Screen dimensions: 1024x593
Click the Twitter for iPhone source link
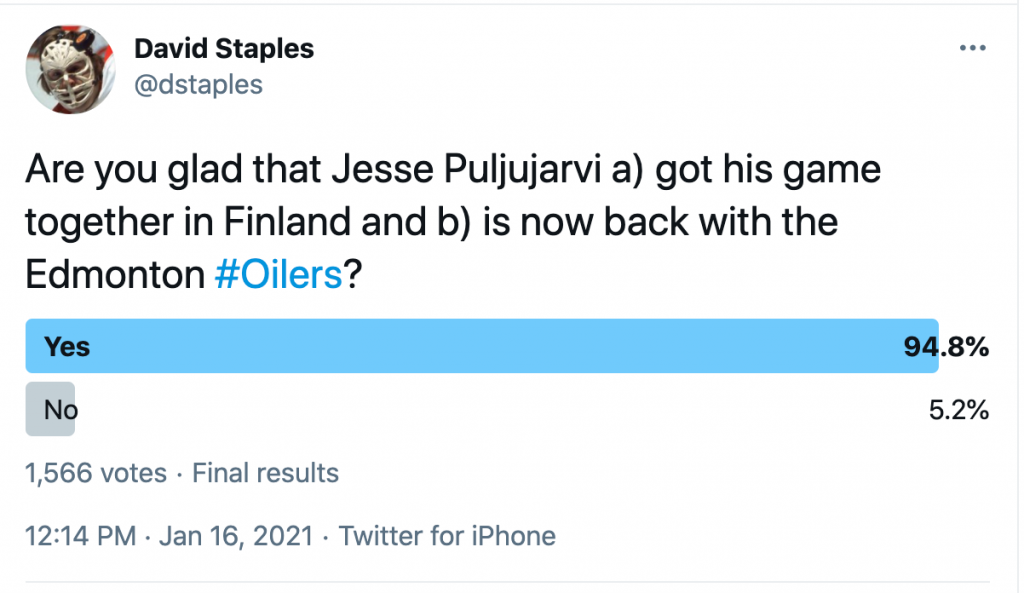point(448,536)
